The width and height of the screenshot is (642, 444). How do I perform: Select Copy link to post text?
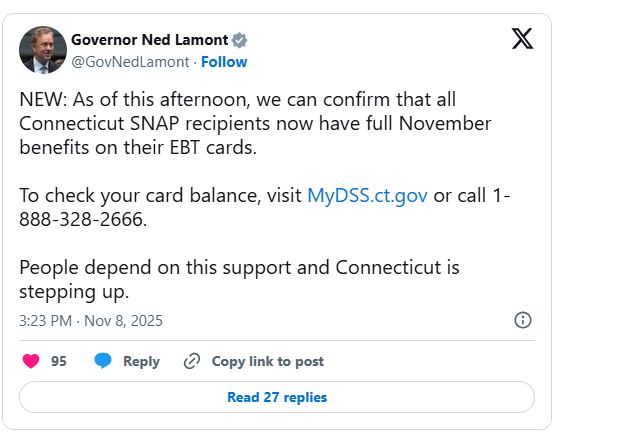(x=267, y=361)
